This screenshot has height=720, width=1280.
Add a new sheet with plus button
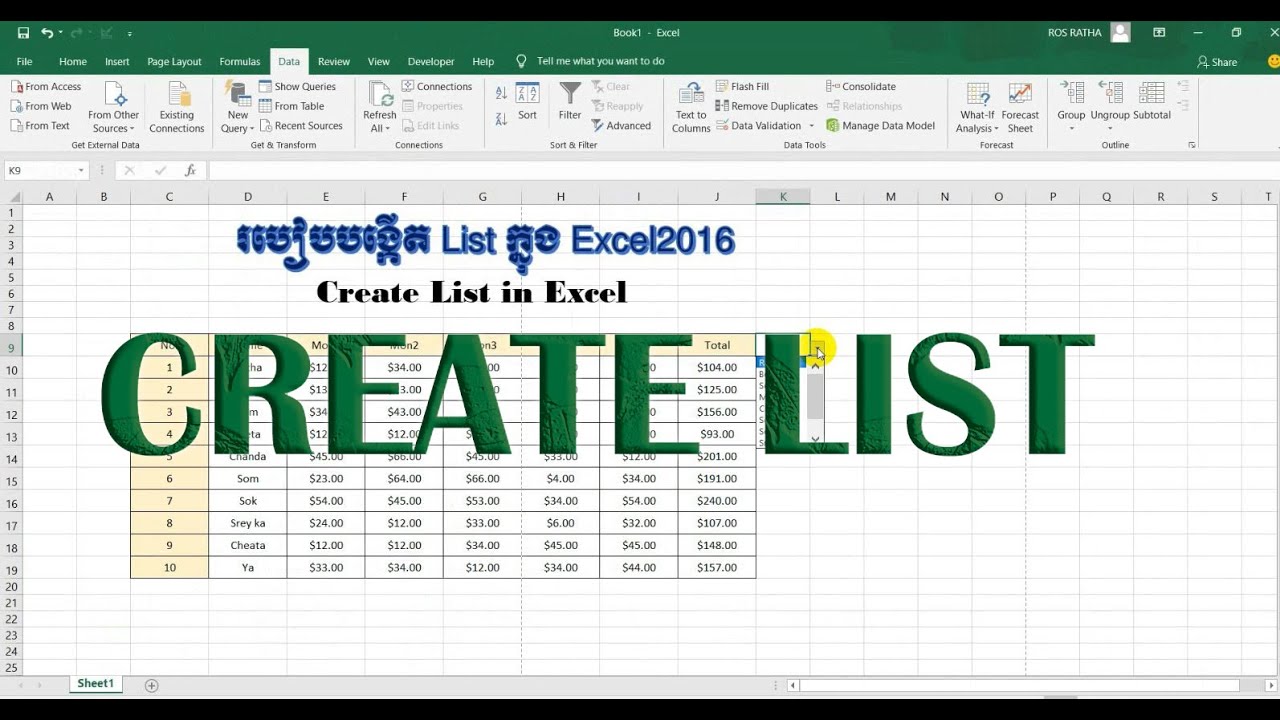[152, 685]
